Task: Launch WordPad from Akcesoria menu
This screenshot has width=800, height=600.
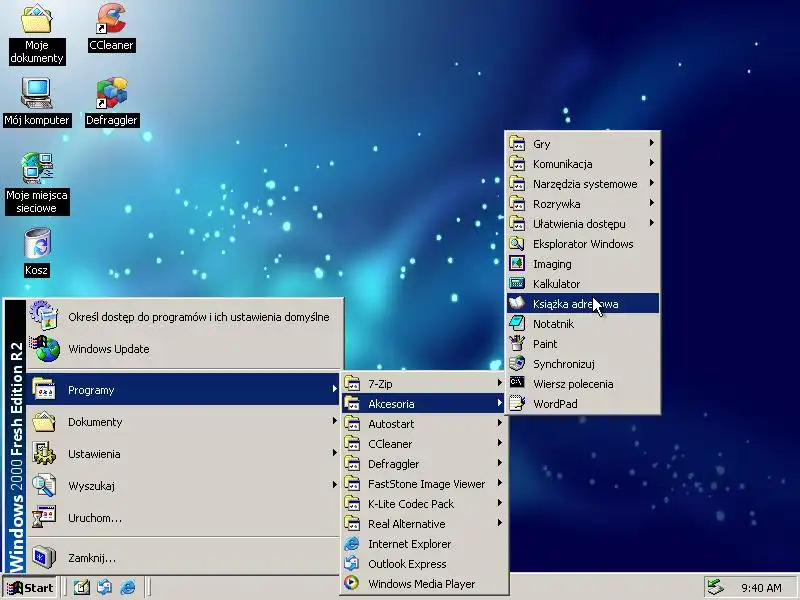Action: click(x=583, y=404)
